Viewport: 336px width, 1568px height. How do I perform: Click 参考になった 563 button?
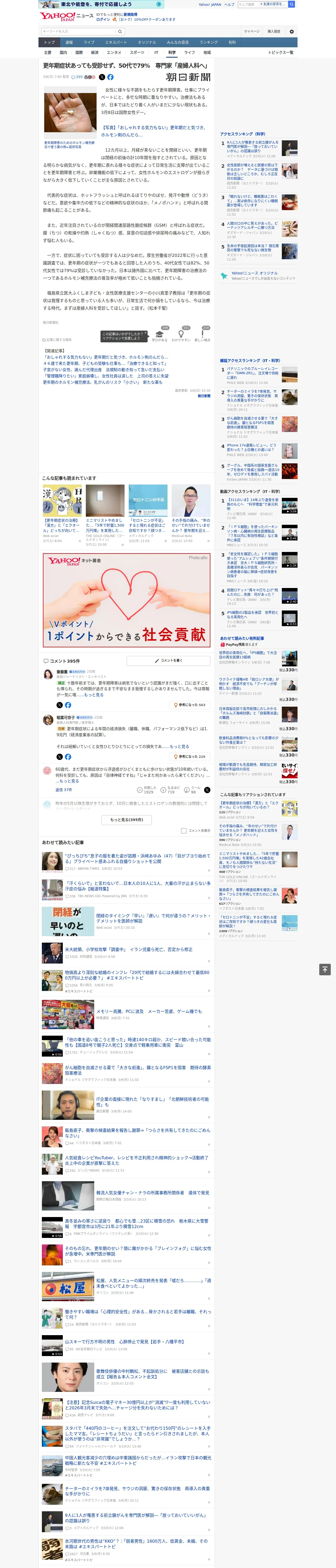pyautogui.click(x=190, y=705)
